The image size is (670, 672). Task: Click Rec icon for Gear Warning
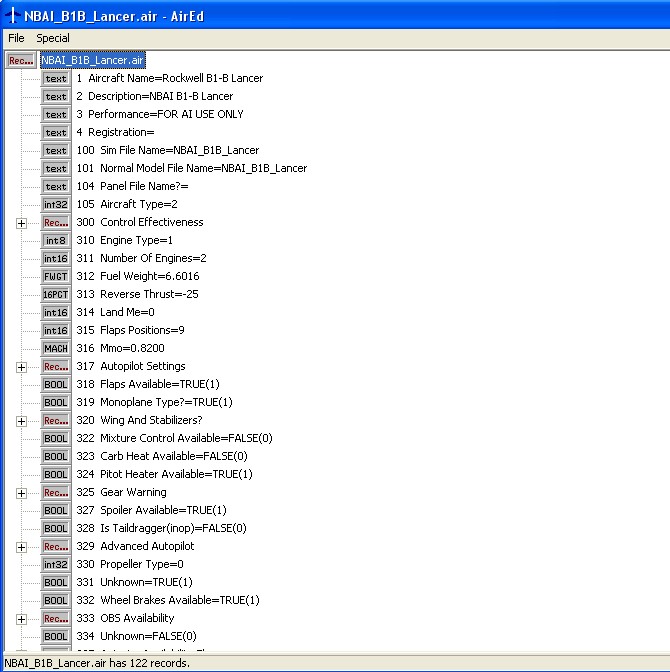tap(56, 492)
